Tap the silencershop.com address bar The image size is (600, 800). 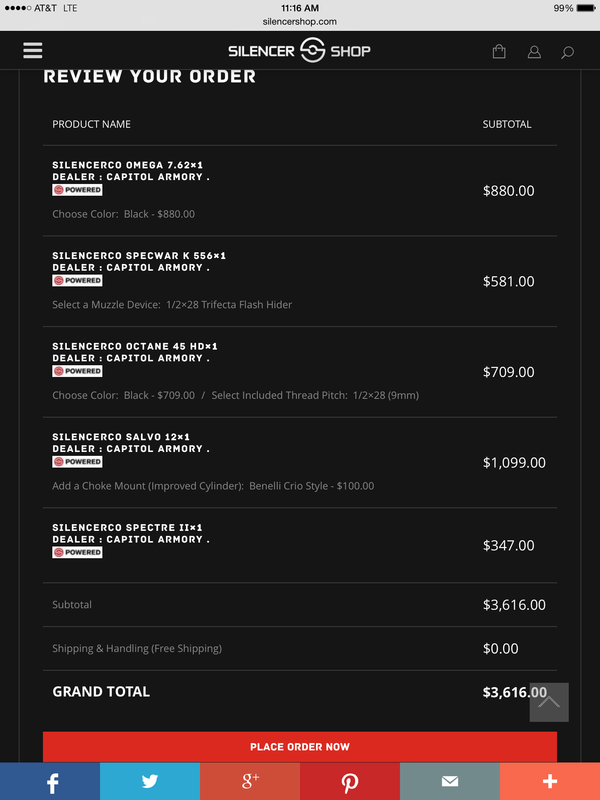click(300, 21)
